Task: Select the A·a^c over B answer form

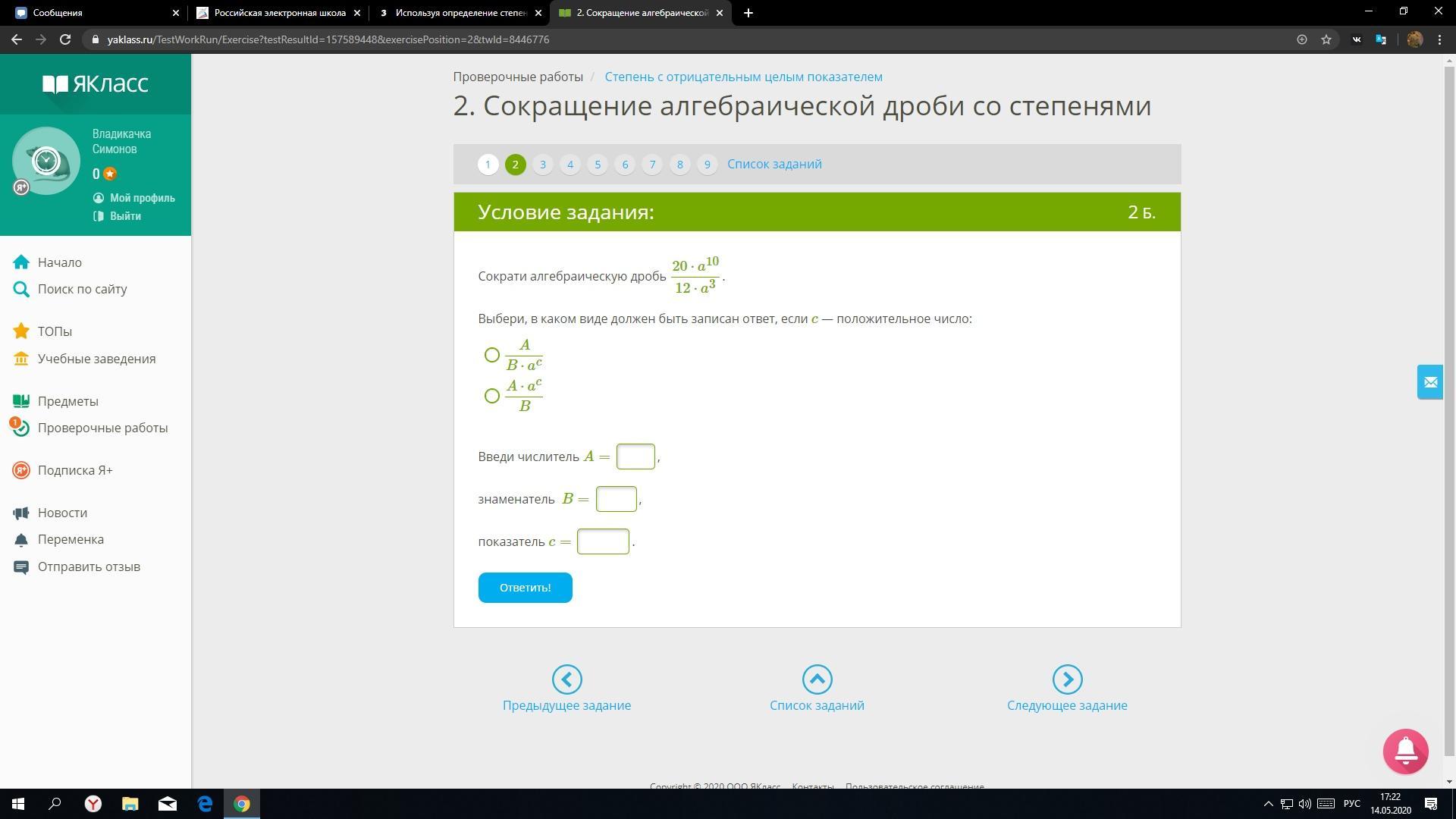Action: click(x=492, y=396)
